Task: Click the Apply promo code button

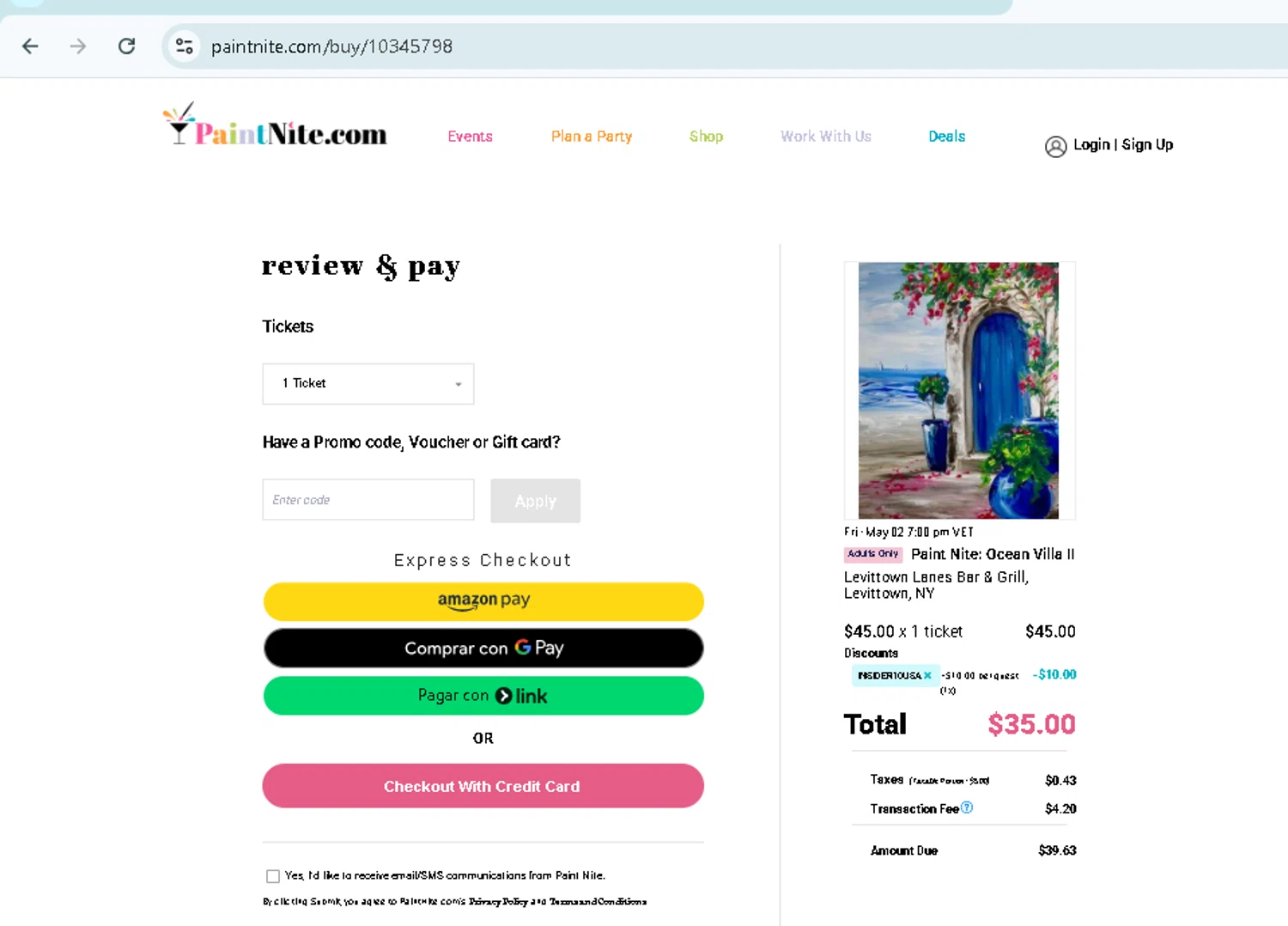Action: point(536,501)
